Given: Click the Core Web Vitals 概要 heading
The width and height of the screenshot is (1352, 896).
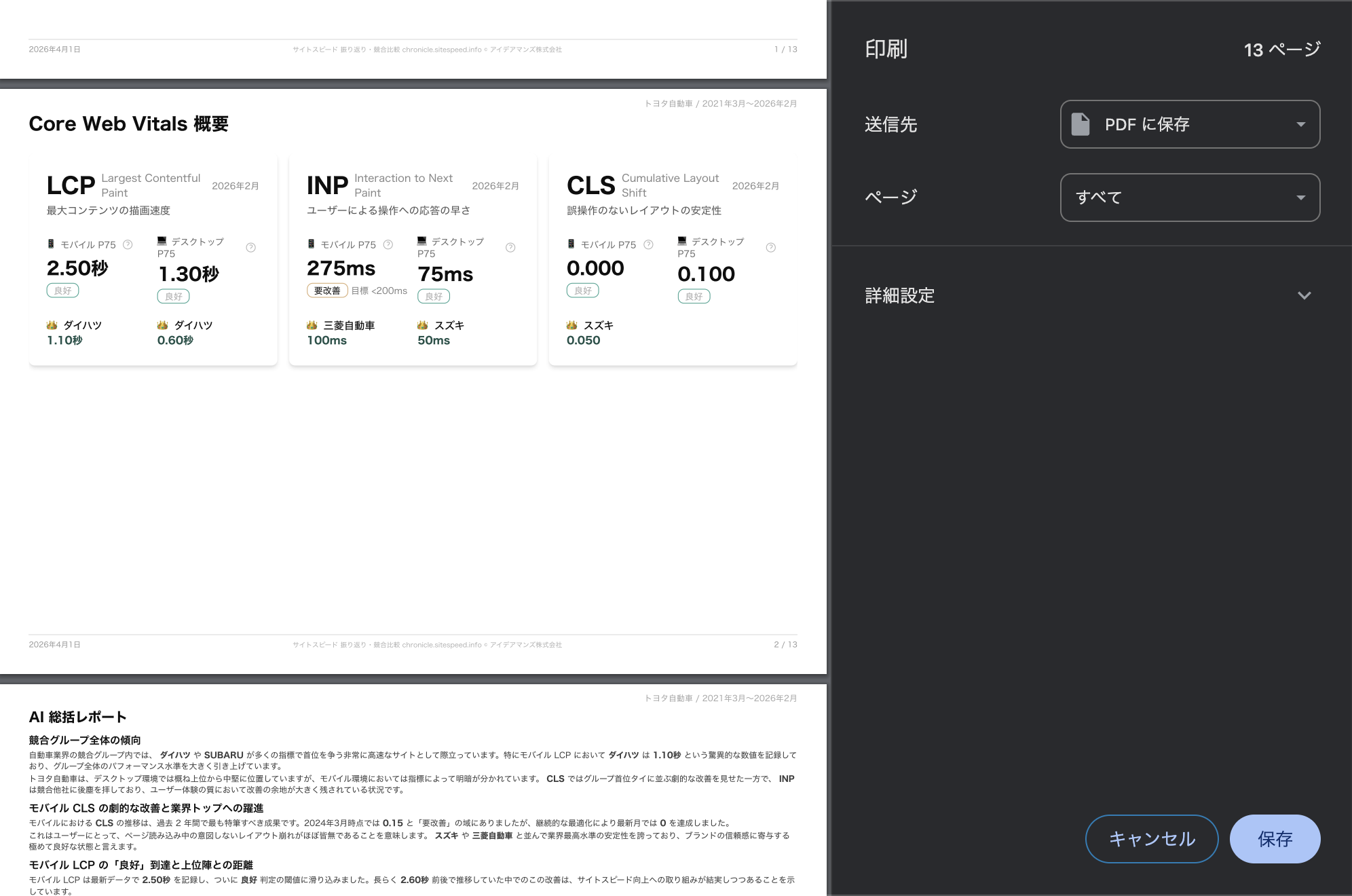Looking at the screenshot, I should click(x=128, y=124).
